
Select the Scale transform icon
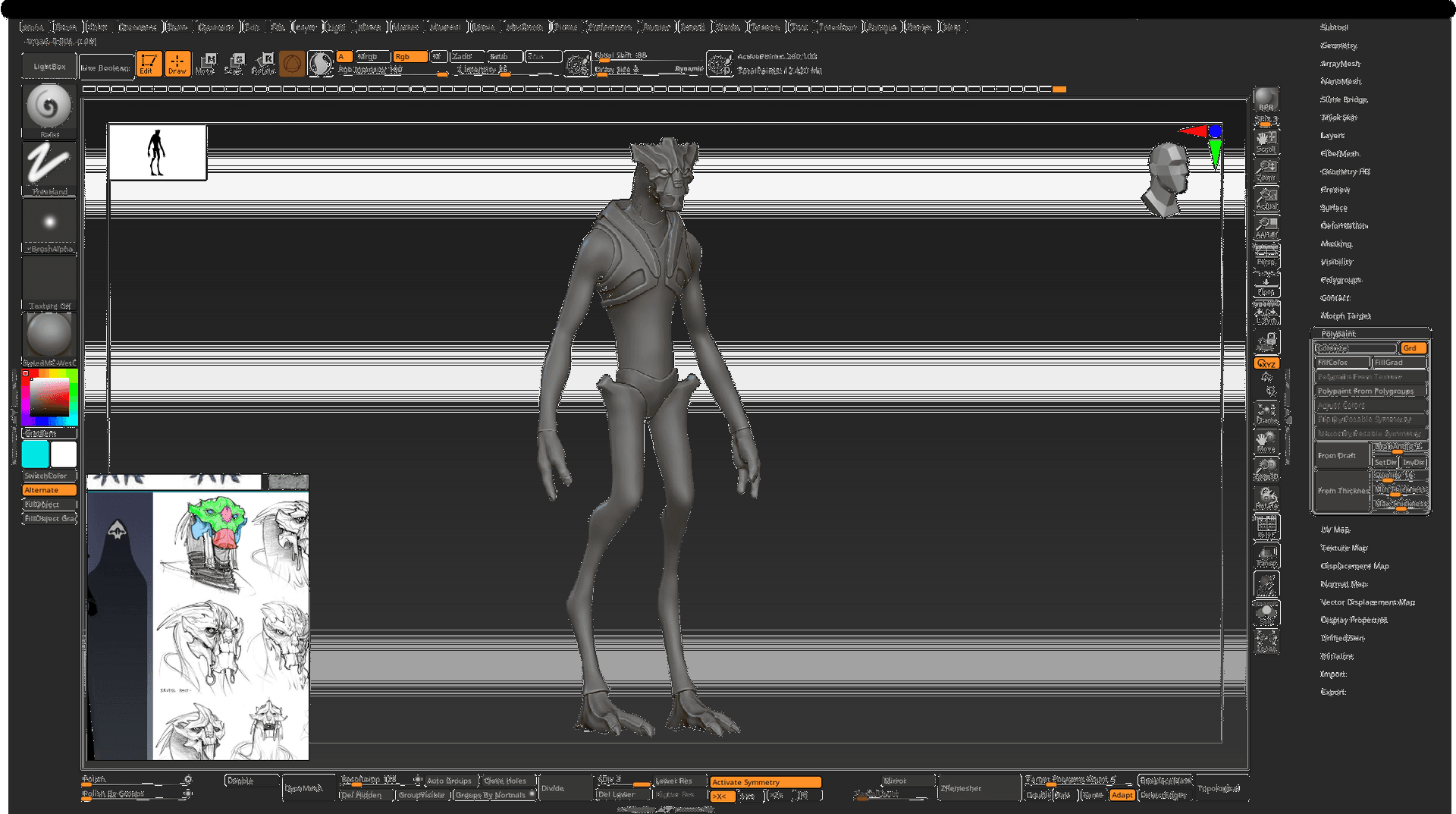pyautogui.click(x=234, y=64)
